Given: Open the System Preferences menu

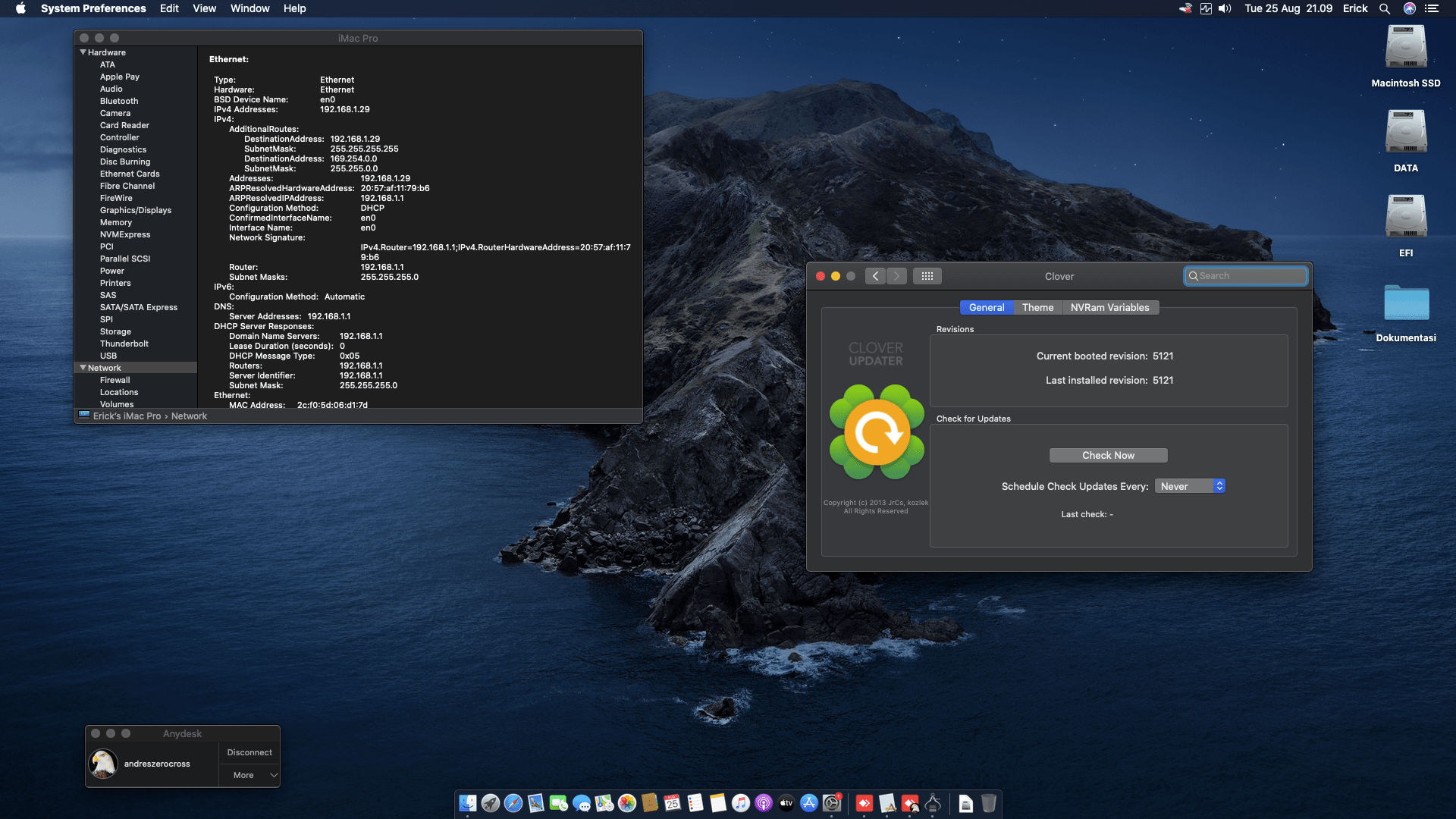Looking at the screenshot, I should click(93, 8).
